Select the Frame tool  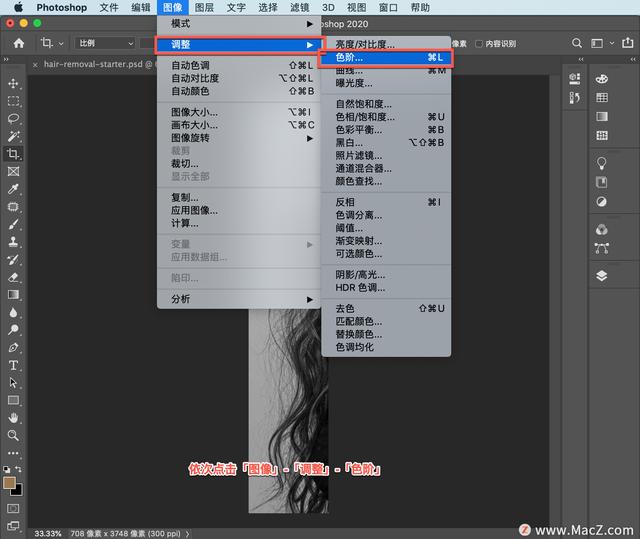pos(13,171)
